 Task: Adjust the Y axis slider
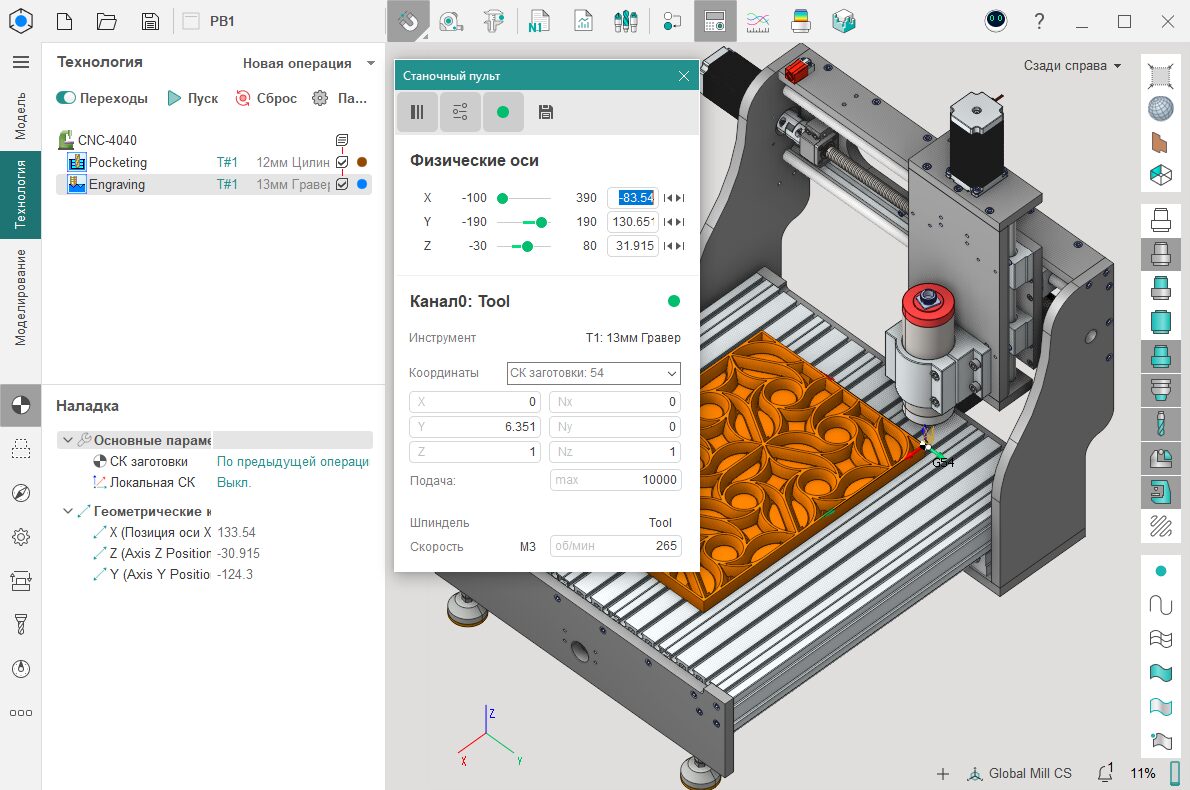click(x=541, y=222)
